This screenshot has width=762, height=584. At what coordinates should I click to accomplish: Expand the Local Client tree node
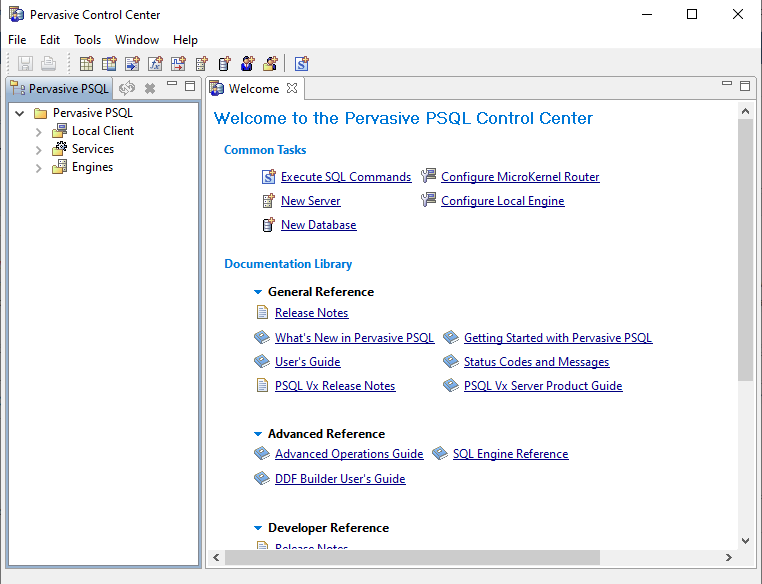coord(38,132)
